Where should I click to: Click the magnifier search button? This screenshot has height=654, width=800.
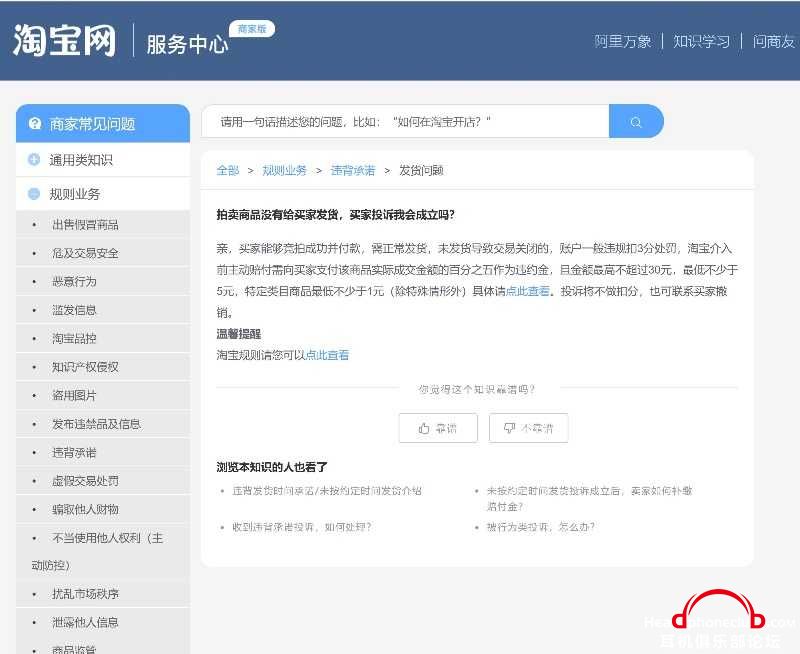pyautogui.click(x=636, y=121)
